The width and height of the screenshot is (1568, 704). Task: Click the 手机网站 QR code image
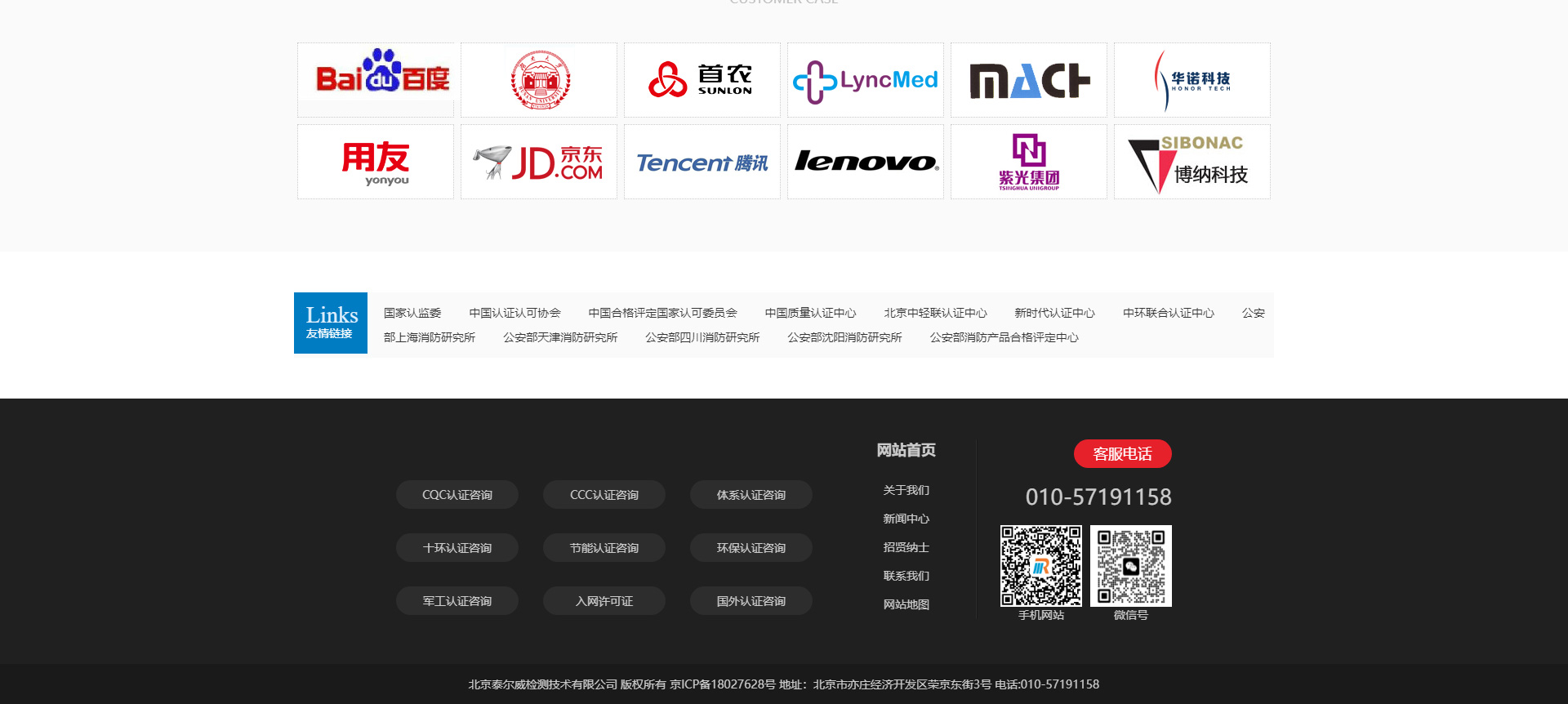(x=1041, y=566)
